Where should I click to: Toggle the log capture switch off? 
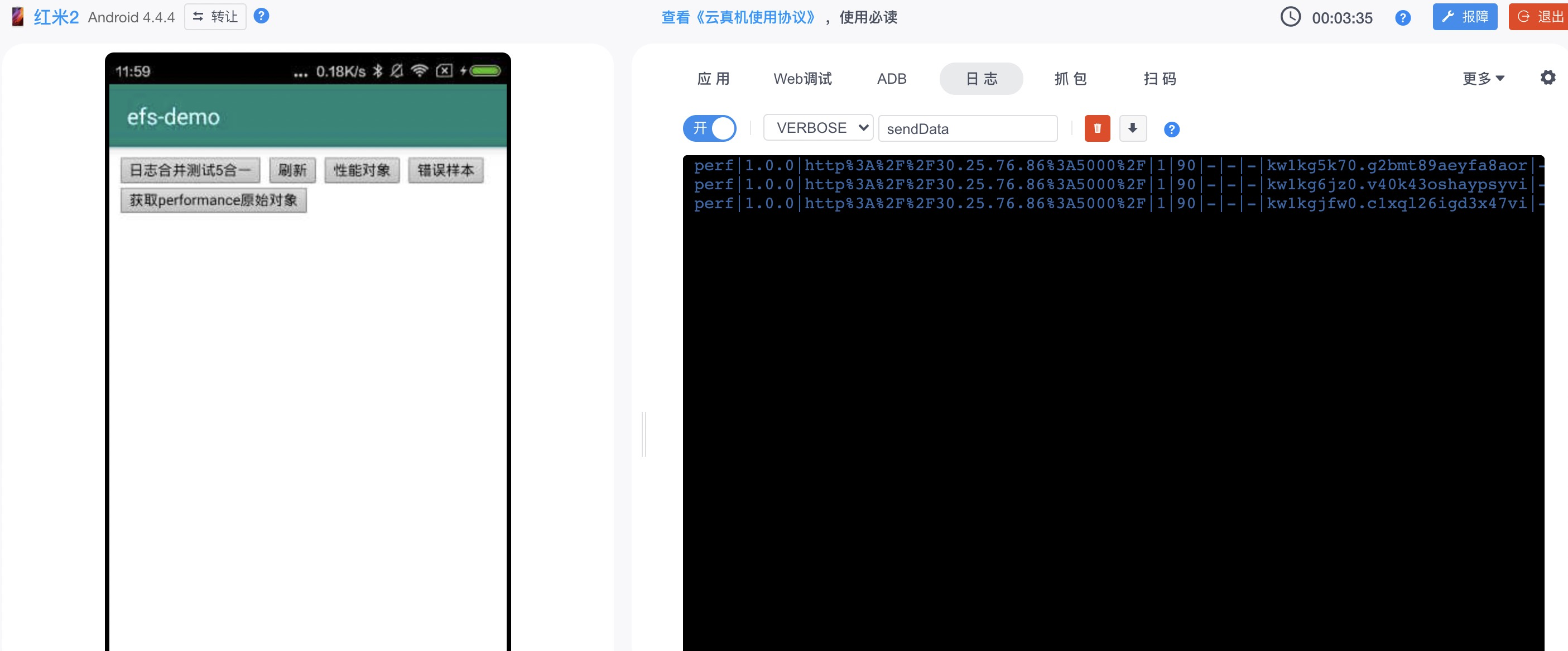[710, 128]
